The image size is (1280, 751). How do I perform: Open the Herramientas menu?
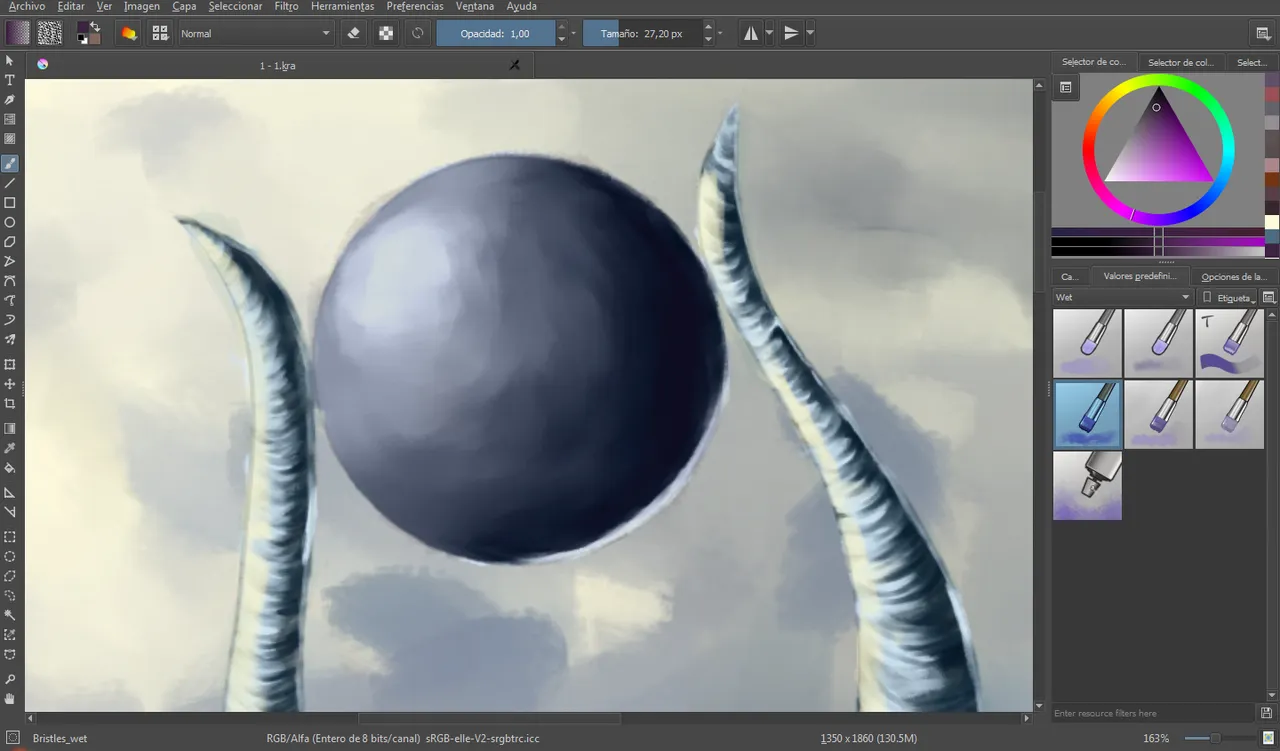coord(343,6)
